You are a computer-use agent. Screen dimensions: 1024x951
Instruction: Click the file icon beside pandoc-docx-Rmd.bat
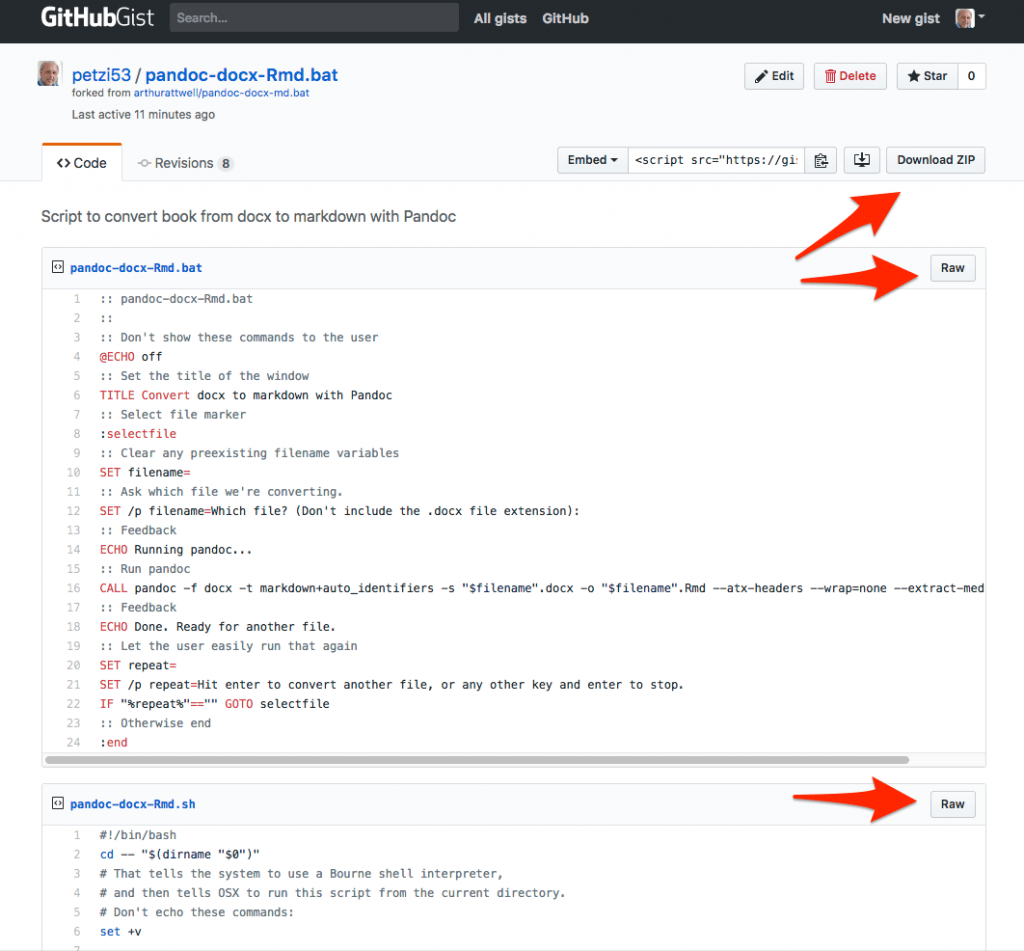point(57,267)
